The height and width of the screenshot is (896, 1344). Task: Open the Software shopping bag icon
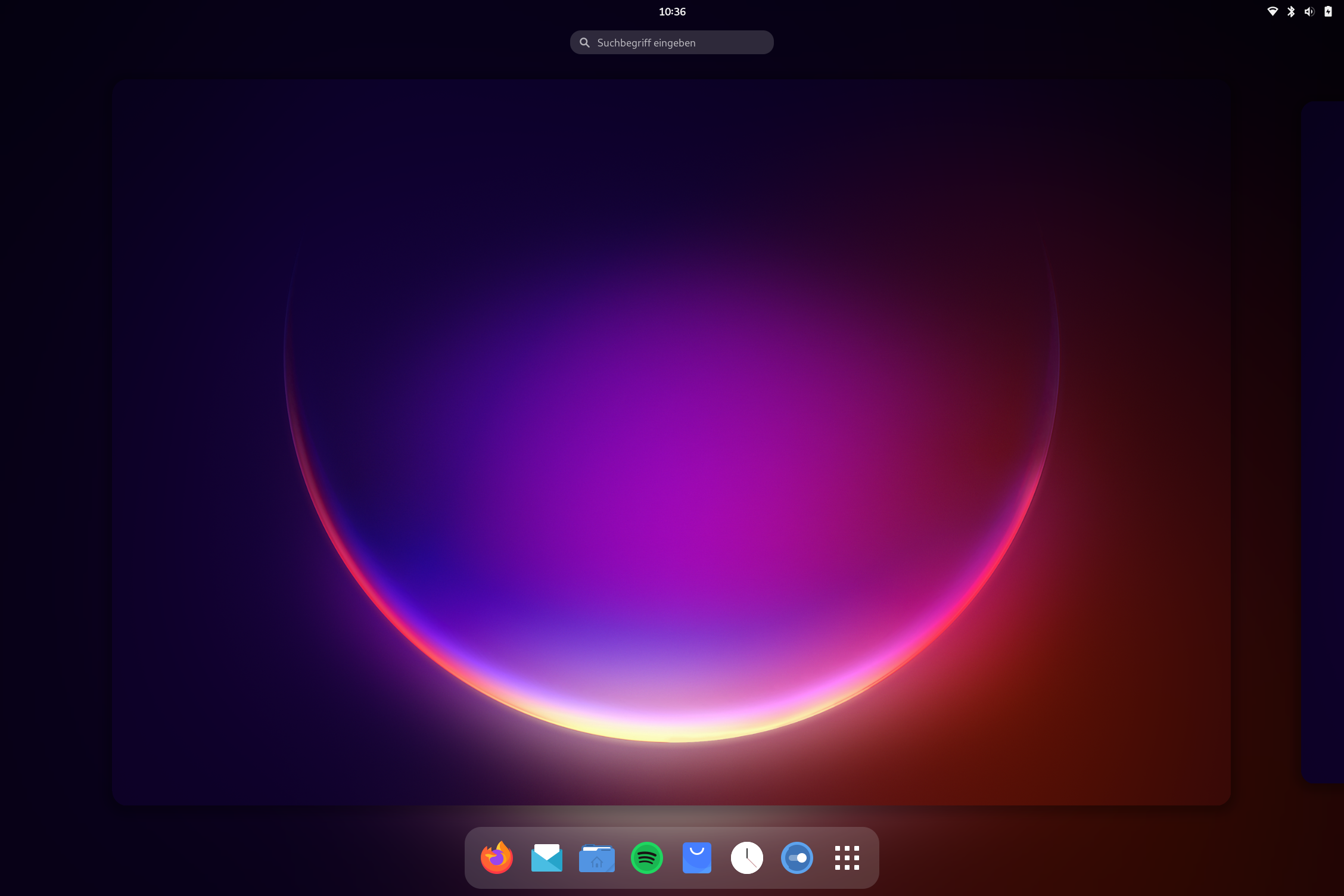(x=696, y=858)
